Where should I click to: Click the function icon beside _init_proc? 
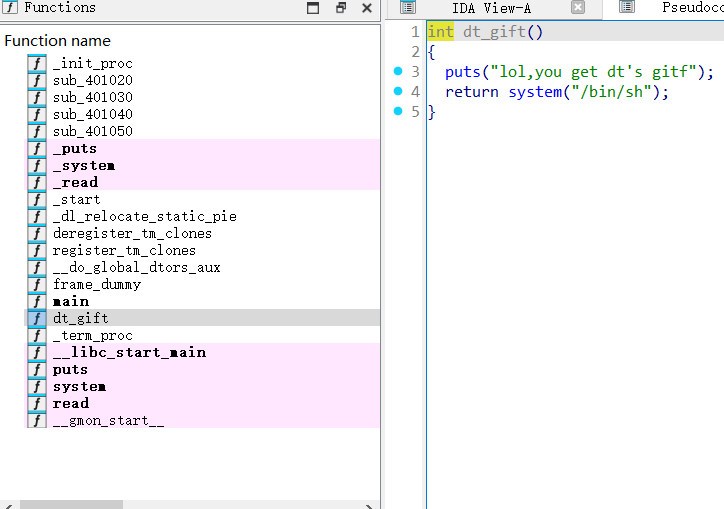pos(37,63)
